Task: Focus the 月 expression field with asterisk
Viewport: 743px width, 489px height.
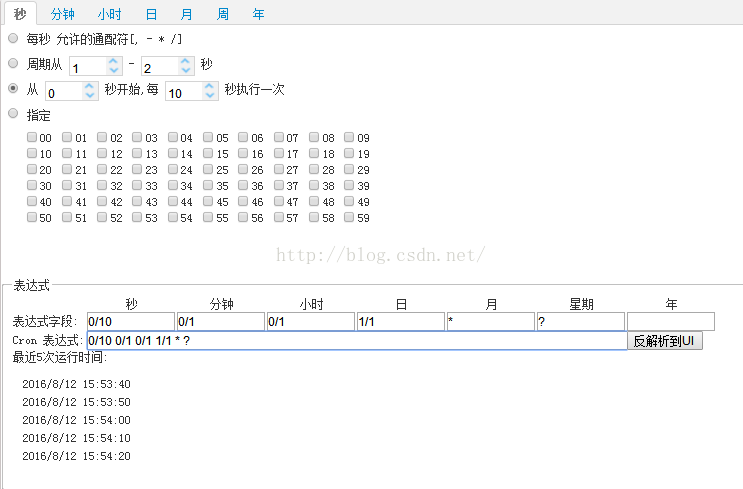Action: (x=491, y=322)
